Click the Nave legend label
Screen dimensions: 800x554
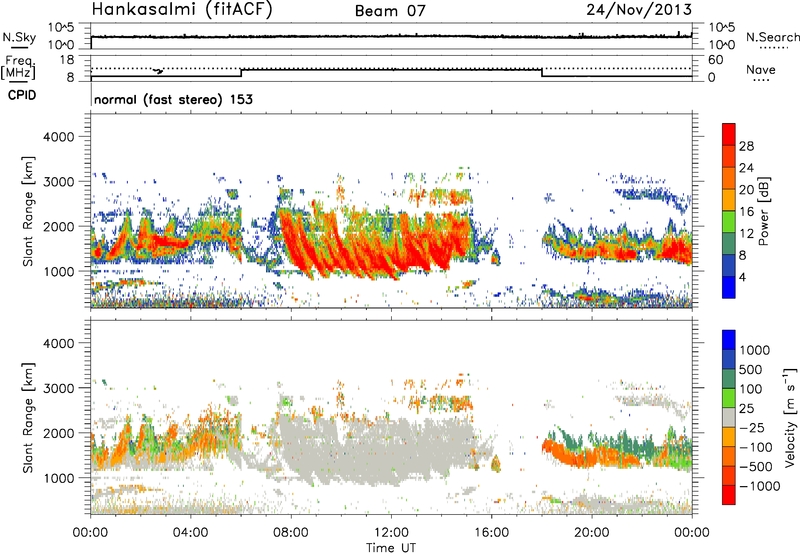tap(760, 69)
